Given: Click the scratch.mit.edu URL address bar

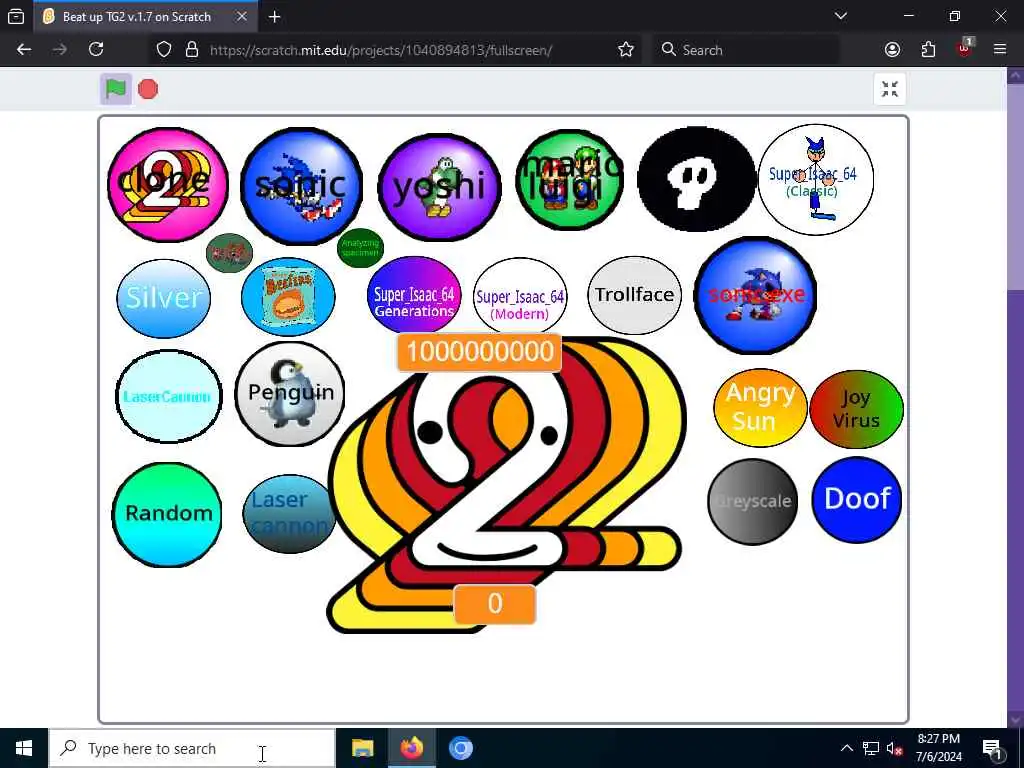Looking at the screenshot, I should click(381, 50).
